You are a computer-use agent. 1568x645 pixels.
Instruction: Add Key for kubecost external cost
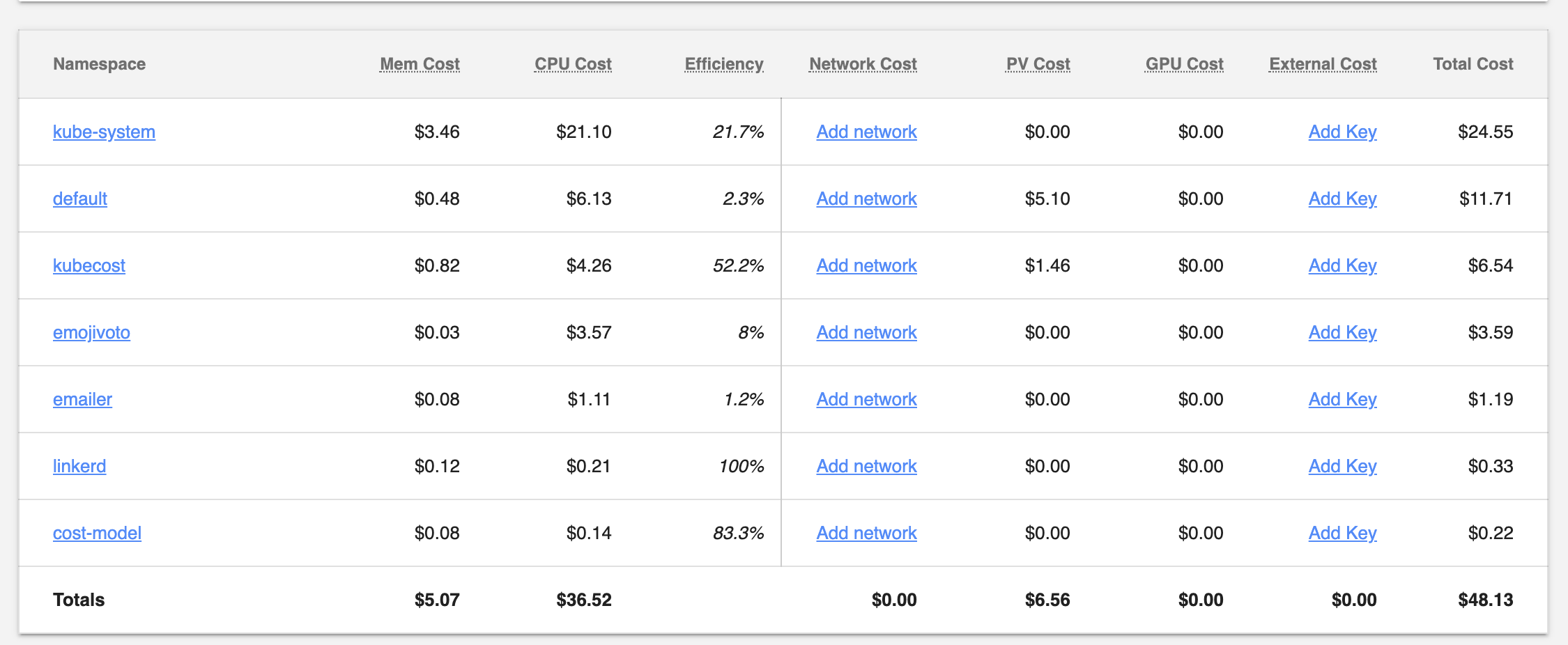click(1342, 265)
